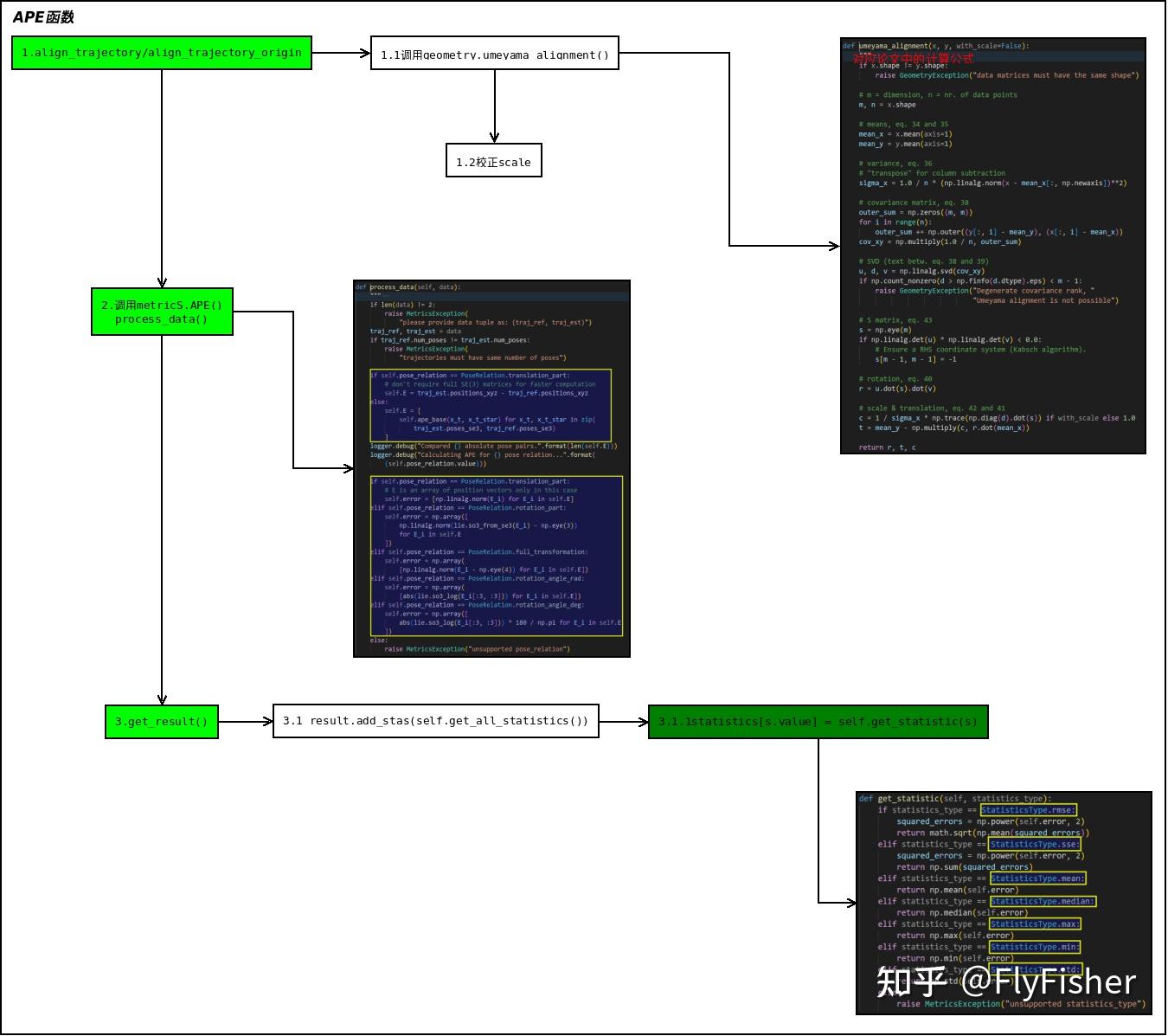Viewport: 1168px width, 1036px height.
Task: Select the metricS.APE() process_data() green node
Action: (162, 312)
